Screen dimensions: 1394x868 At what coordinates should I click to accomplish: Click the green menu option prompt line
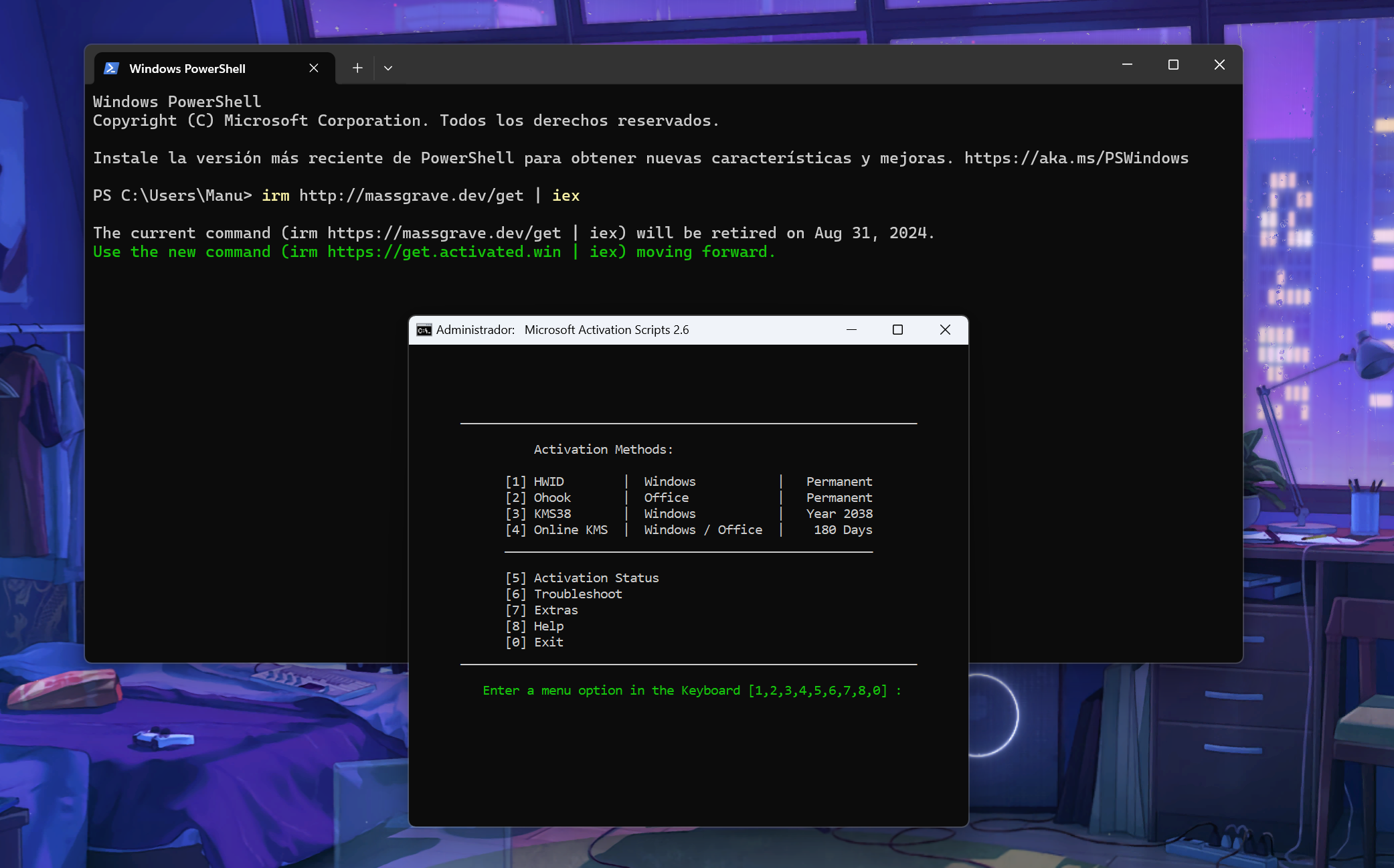tap(691, 691)
